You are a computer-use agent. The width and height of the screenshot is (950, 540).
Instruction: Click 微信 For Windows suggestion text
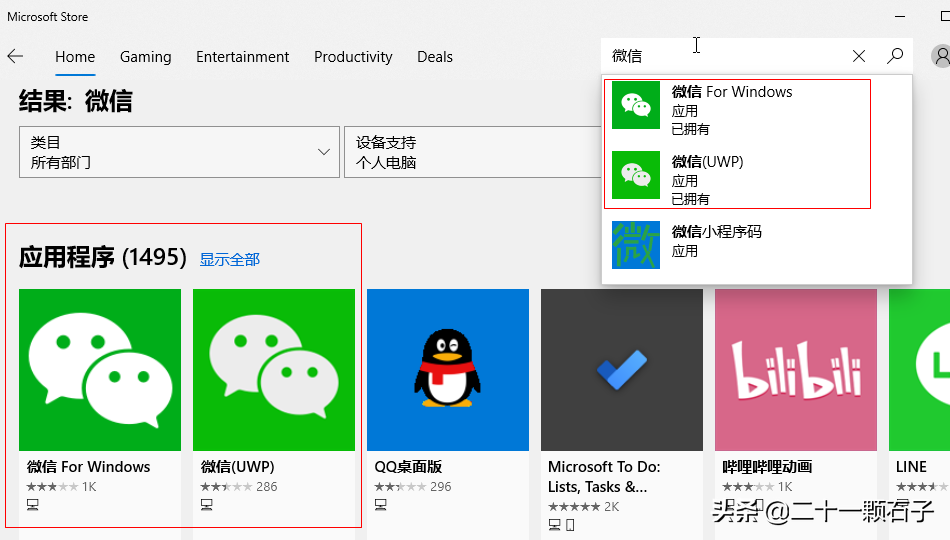pyautogui.click(x=732, y=92)
